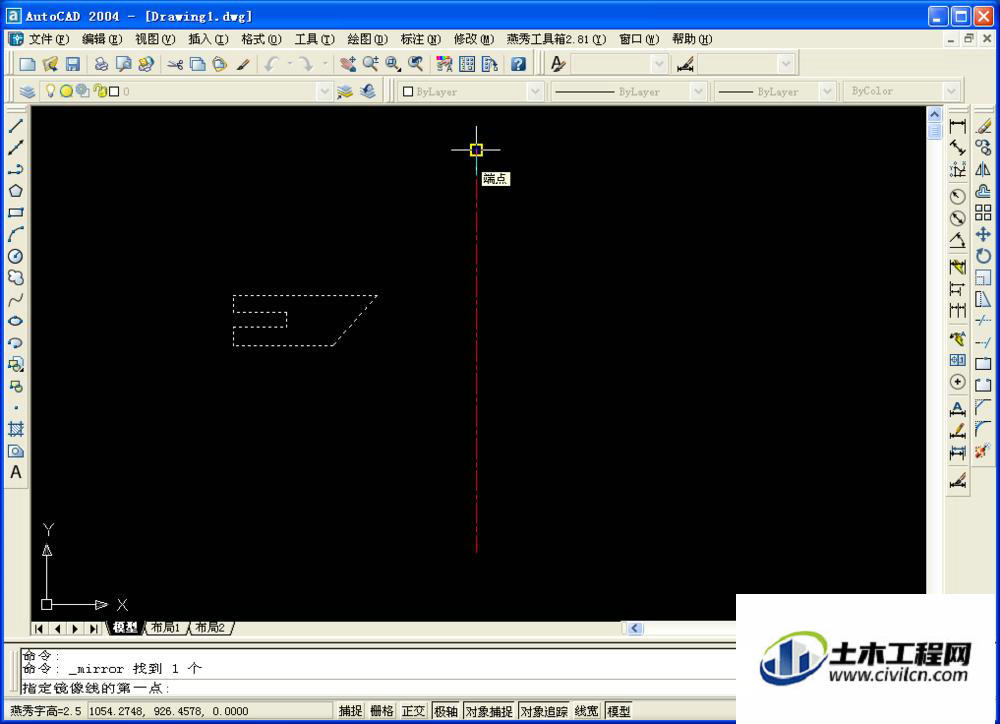Expand the dimension style dropdown
Viewport: 1000px width, 724px height.
point(786,64)
